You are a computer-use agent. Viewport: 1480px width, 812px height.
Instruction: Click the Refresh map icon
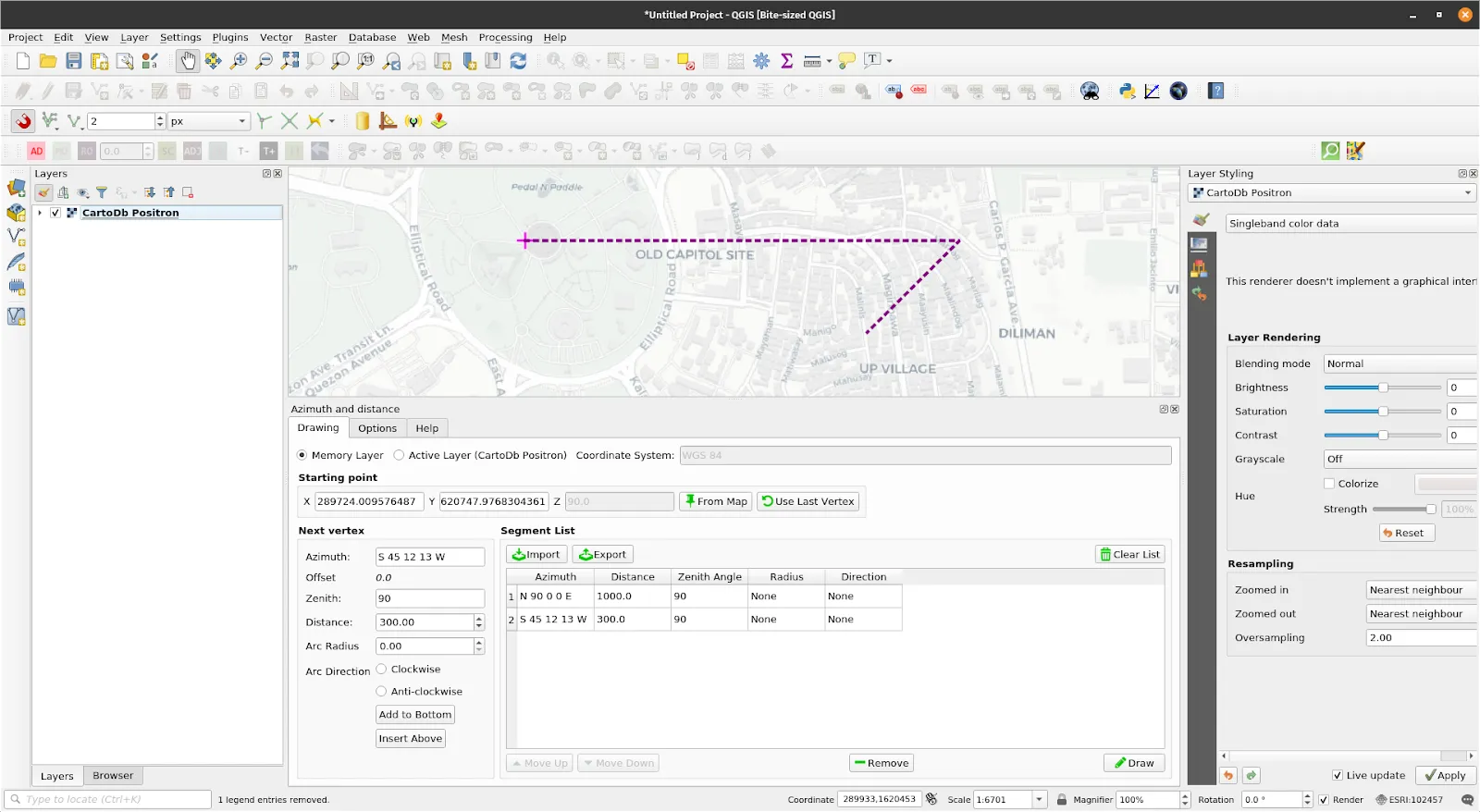[x=518, y=61]
